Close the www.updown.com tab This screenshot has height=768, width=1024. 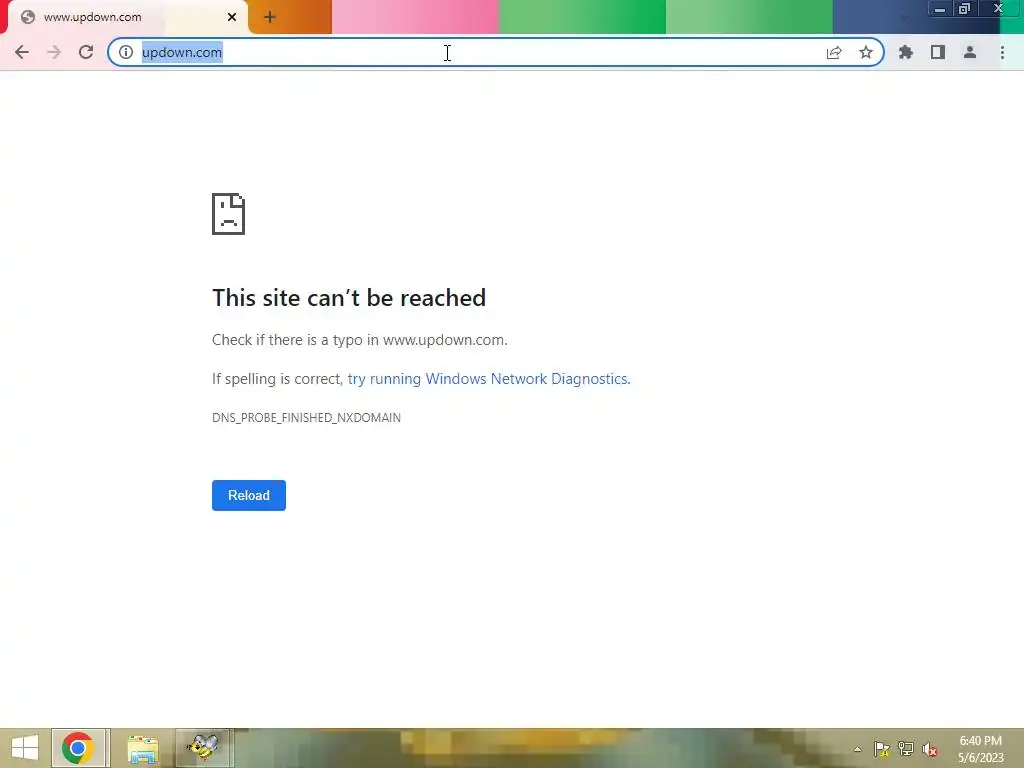232,18
